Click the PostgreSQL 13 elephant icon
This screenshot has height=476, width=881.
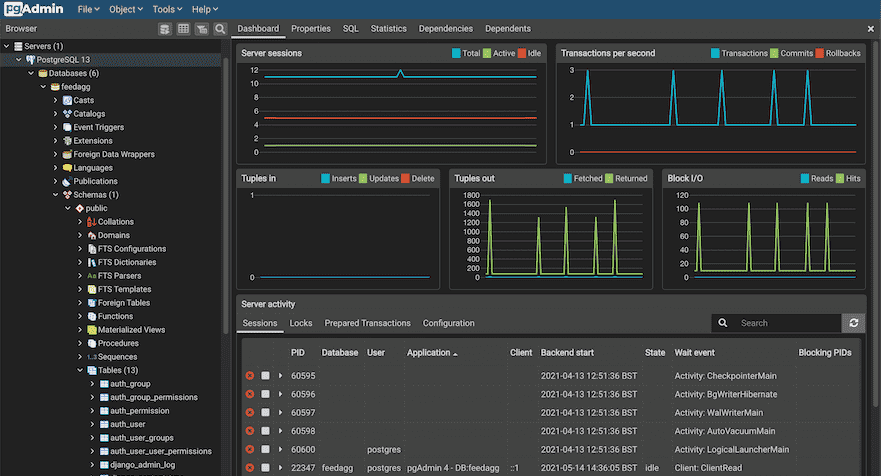click(30, 60)
